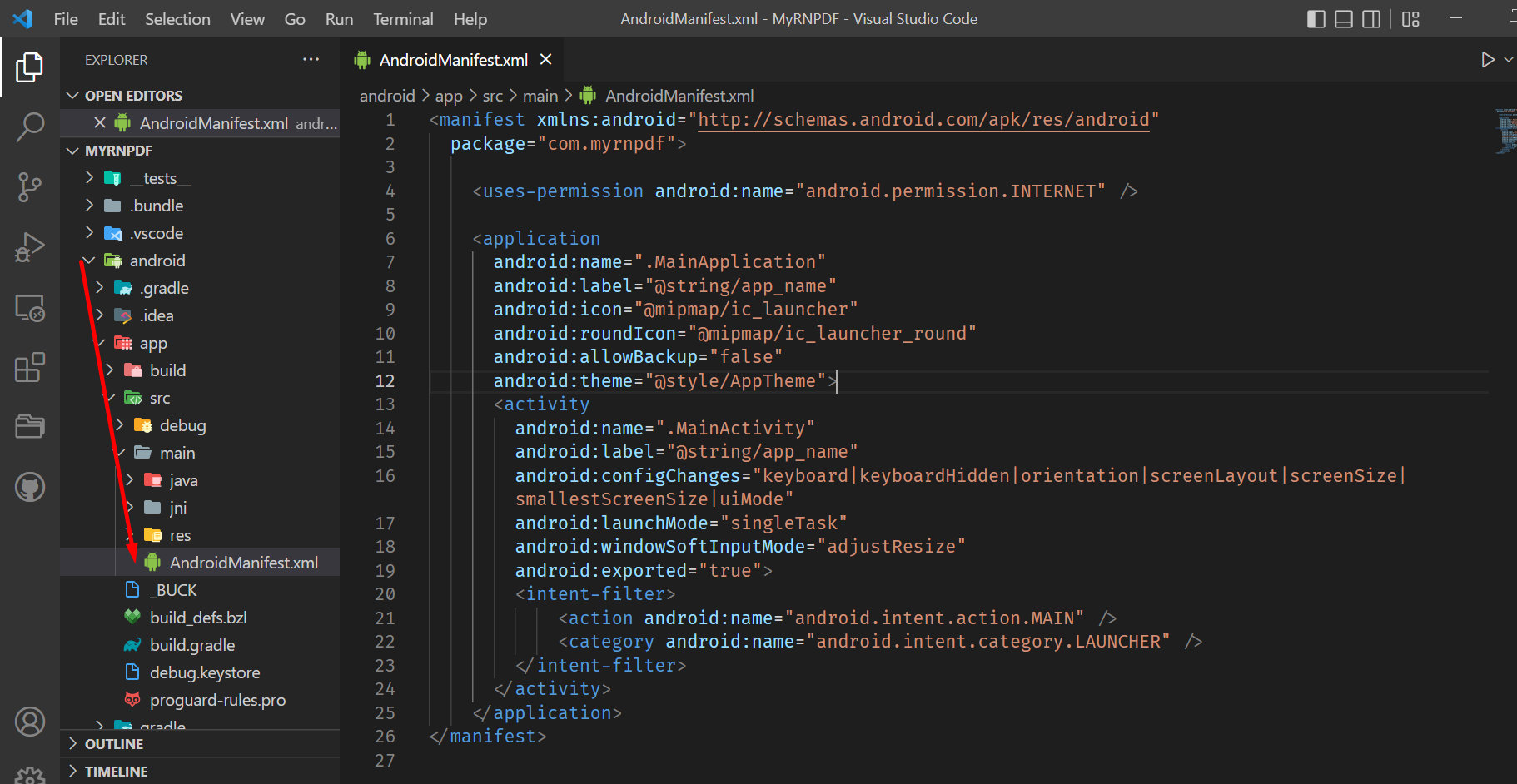Viewport: 1517px width, 784px height.
Task: Open the Project Manager folder icon
Action: point(30,427)
